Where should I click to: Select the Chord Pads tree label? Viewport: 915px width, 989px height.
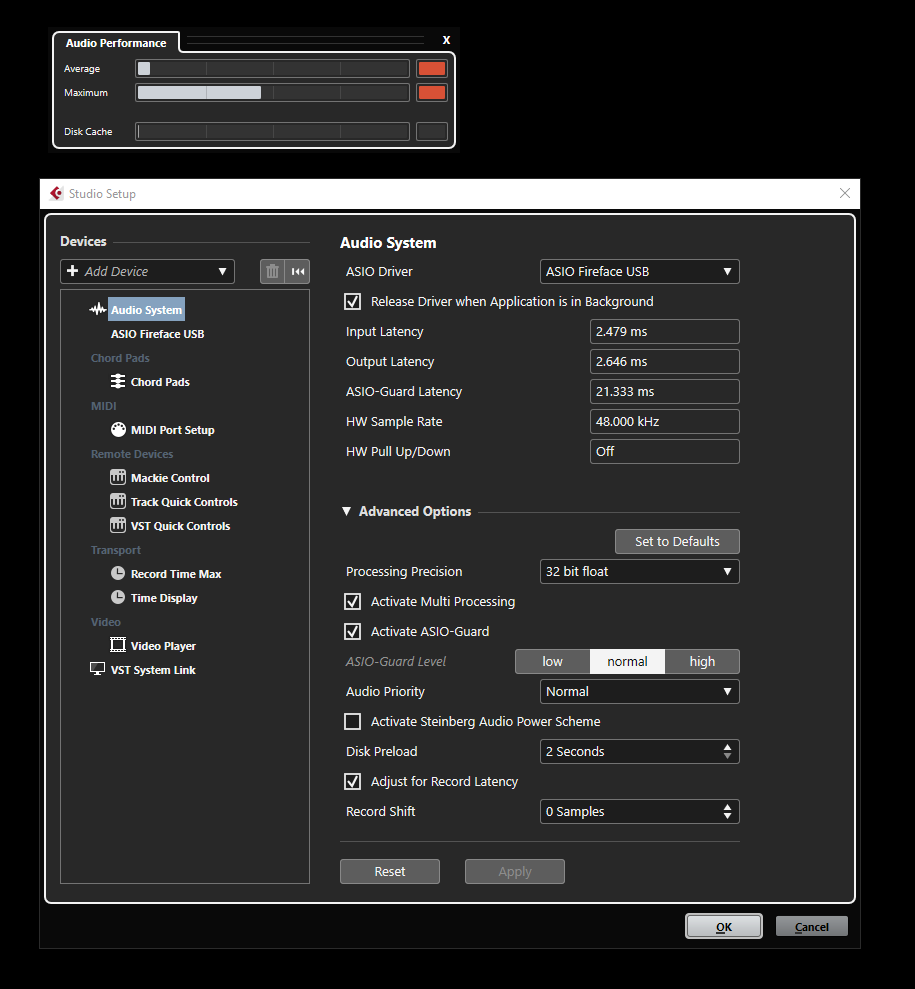point(160,382)
